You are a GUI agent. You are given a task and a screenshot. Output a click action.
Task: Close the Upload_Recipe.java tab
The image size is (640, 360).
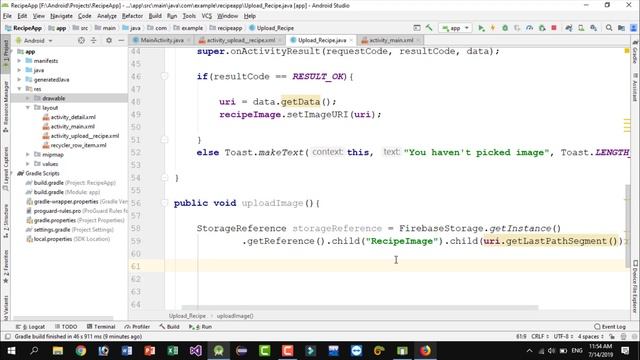click(352, 40)
